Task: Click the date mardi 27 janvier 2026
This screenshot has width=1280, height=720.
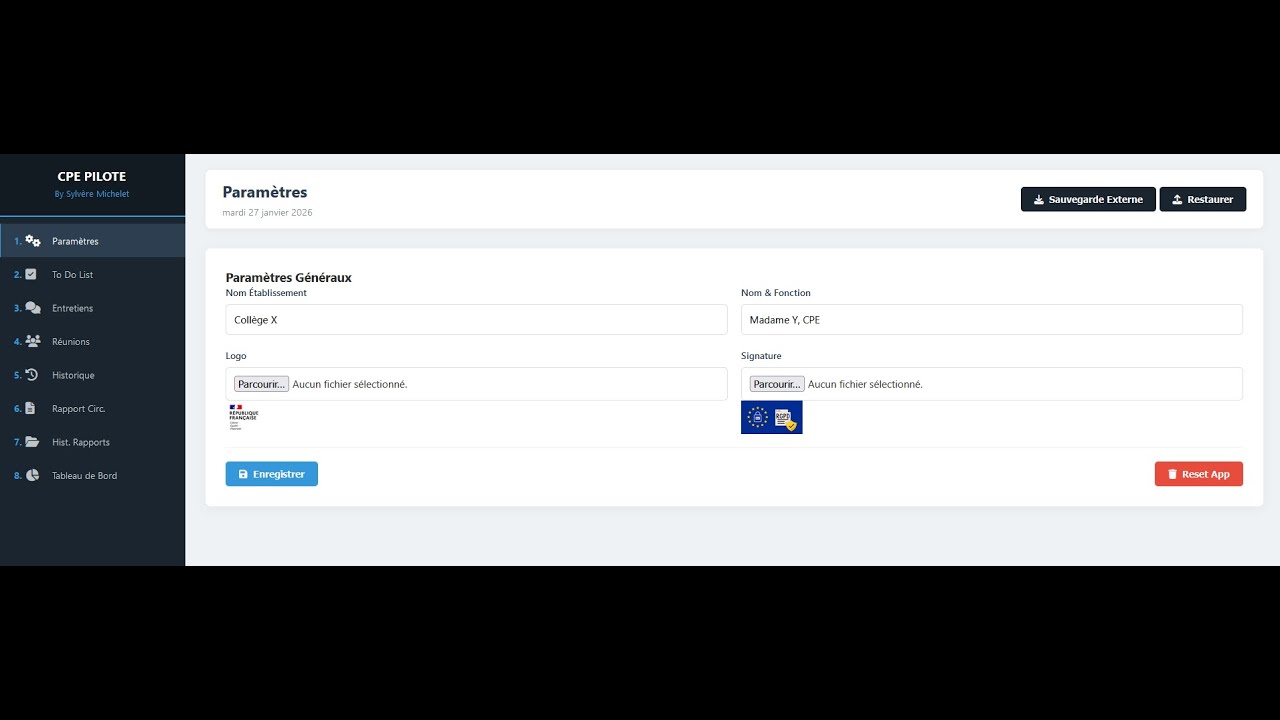Action: 267,212
